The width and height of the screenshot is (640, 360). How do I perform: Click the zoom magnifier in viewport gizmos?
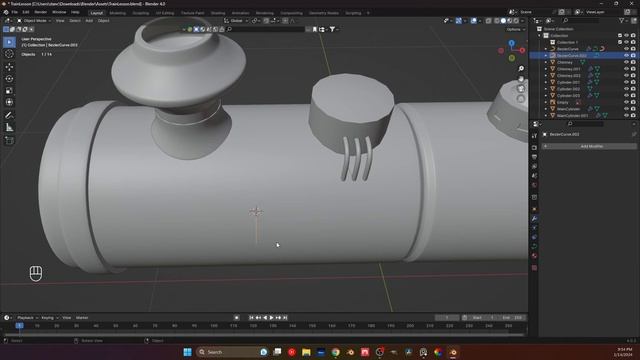(521, 69)
